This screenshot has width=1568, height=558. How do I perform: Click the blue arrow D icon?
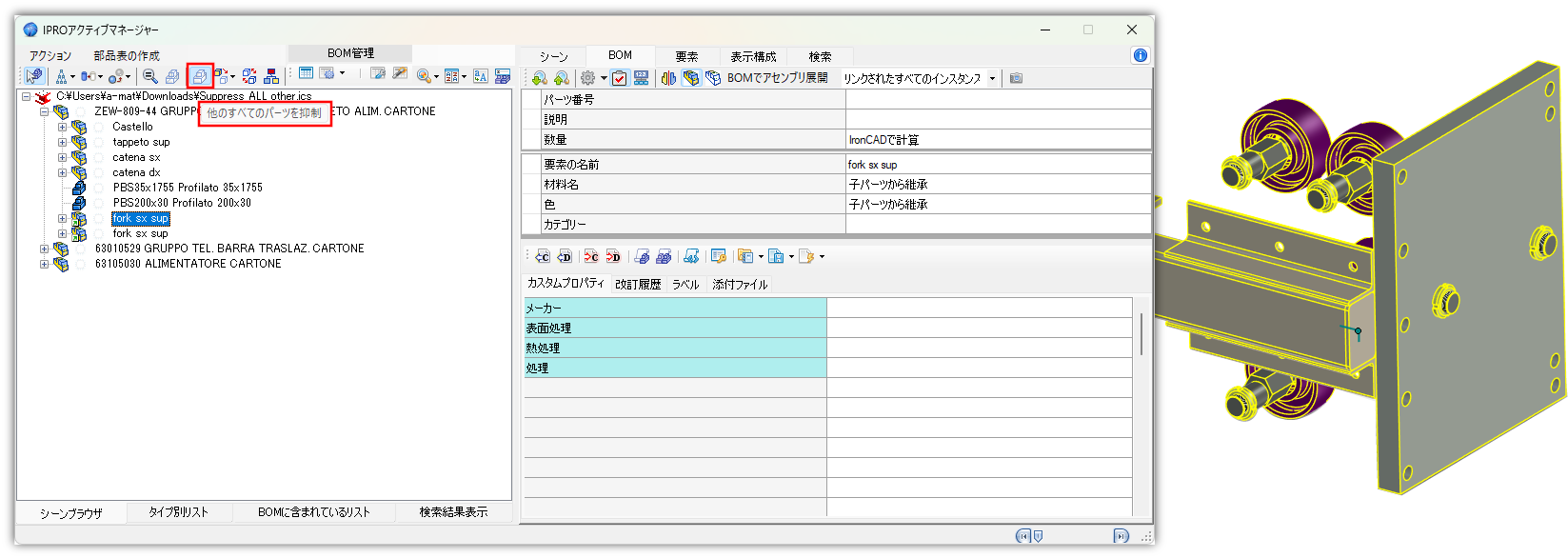(566, 256)
